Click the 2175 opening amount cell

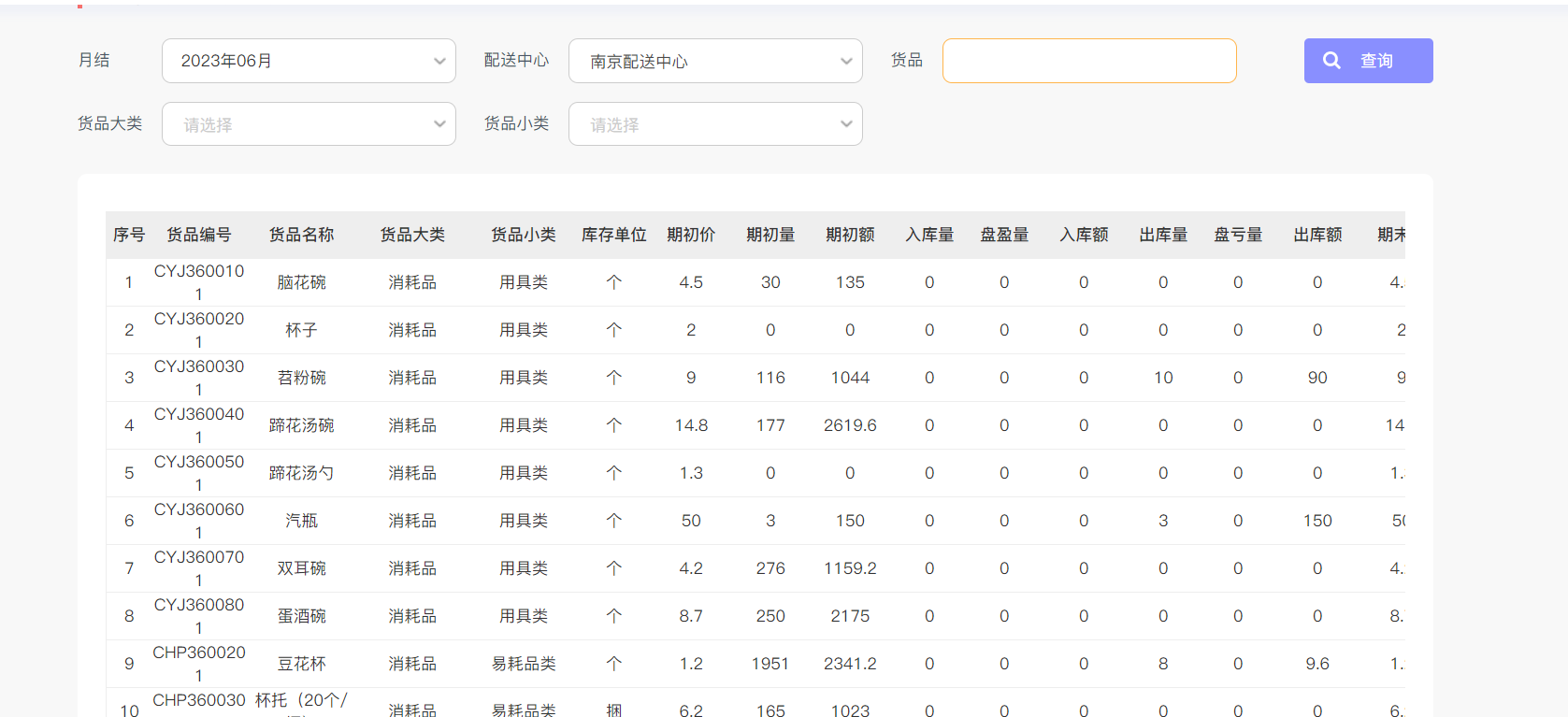click(850, 616)
